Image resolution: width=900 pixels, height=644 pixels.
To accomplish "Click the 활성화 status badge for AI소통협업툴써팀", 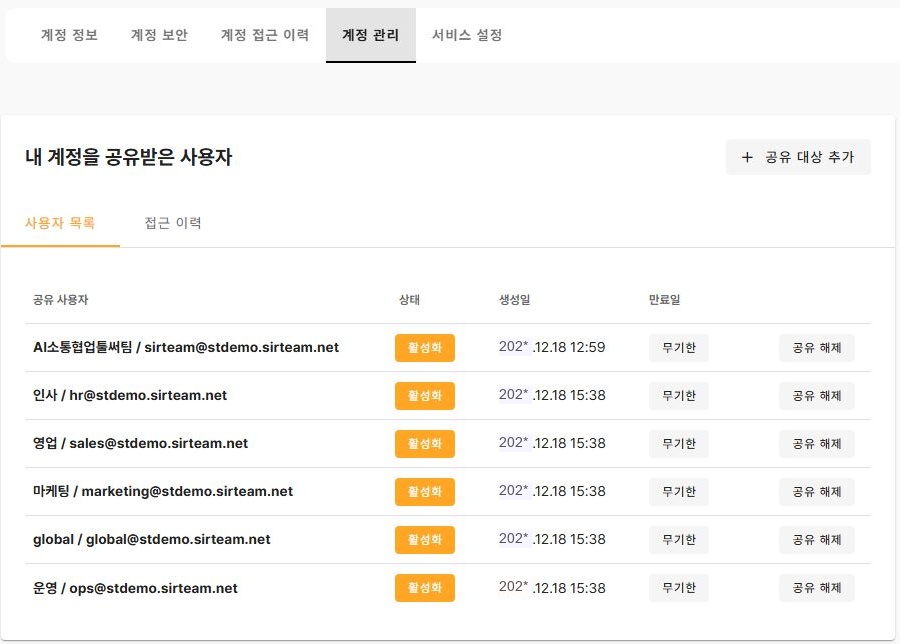I will coord(425,348).
